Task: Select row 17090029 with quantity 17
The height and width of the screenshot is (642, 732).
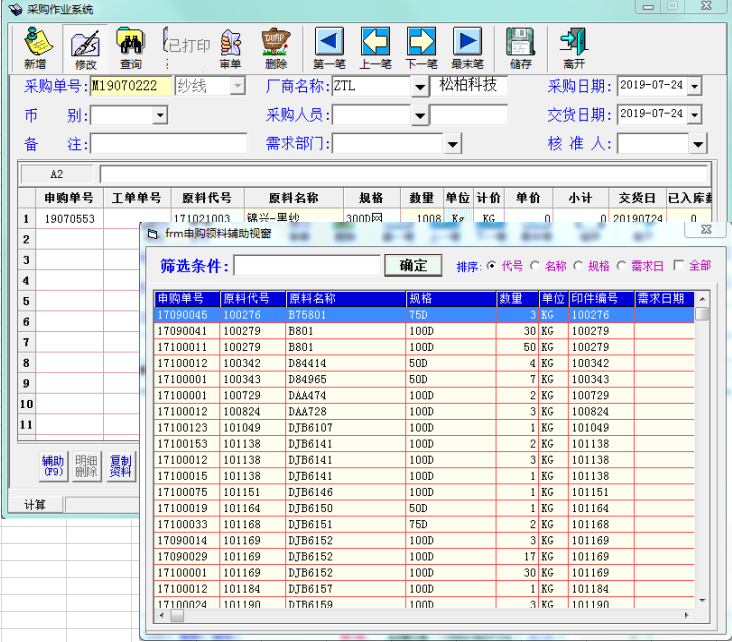Action: [424, 557]
